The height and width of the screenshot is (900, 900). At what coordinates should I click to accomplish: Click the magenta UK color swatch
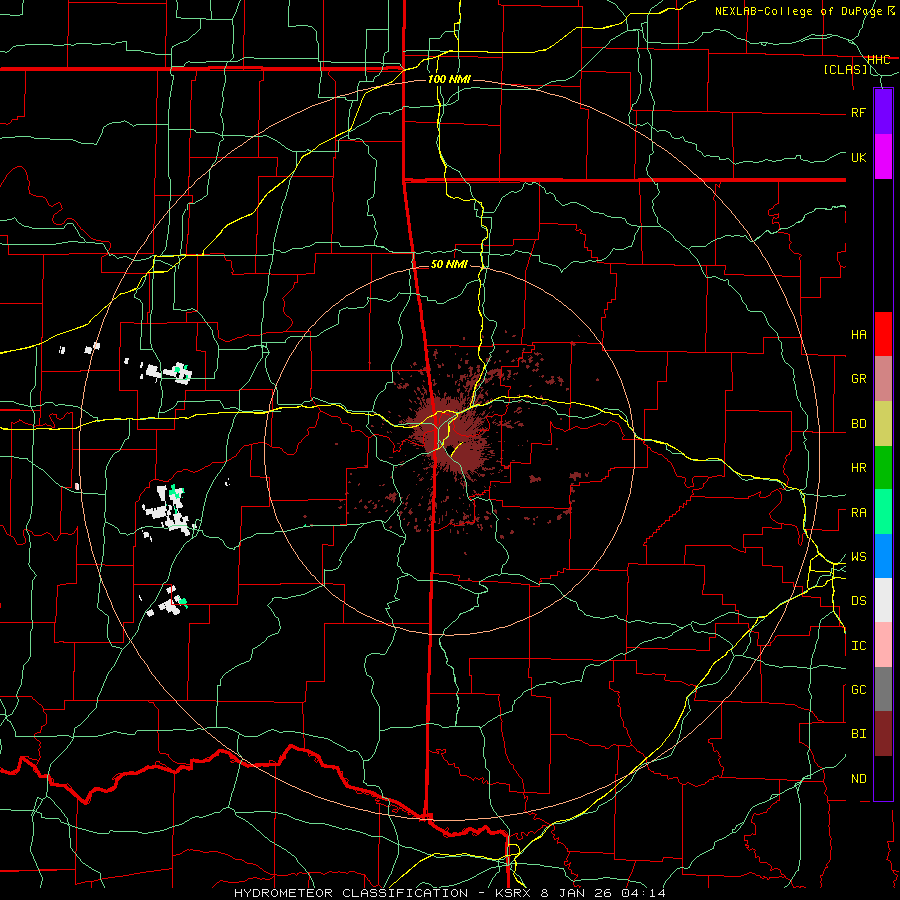[x=883, y=157]
